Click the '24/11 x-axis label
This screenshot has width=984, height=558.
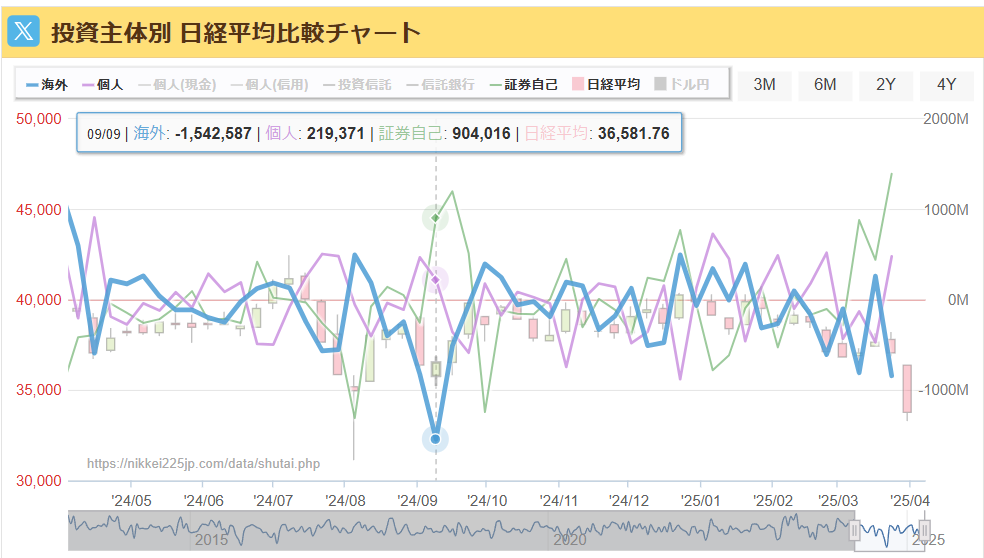point(559,501)
